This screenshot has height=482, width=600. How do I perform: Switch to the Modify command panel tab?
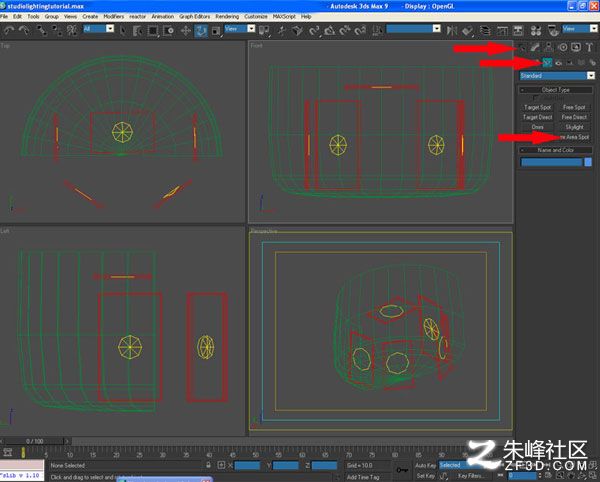coord(535,47)
